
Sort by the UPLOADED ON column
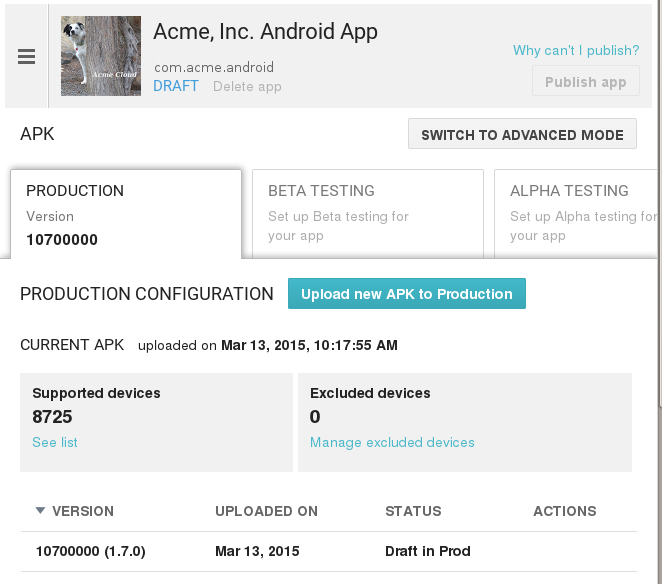point(266,511)
